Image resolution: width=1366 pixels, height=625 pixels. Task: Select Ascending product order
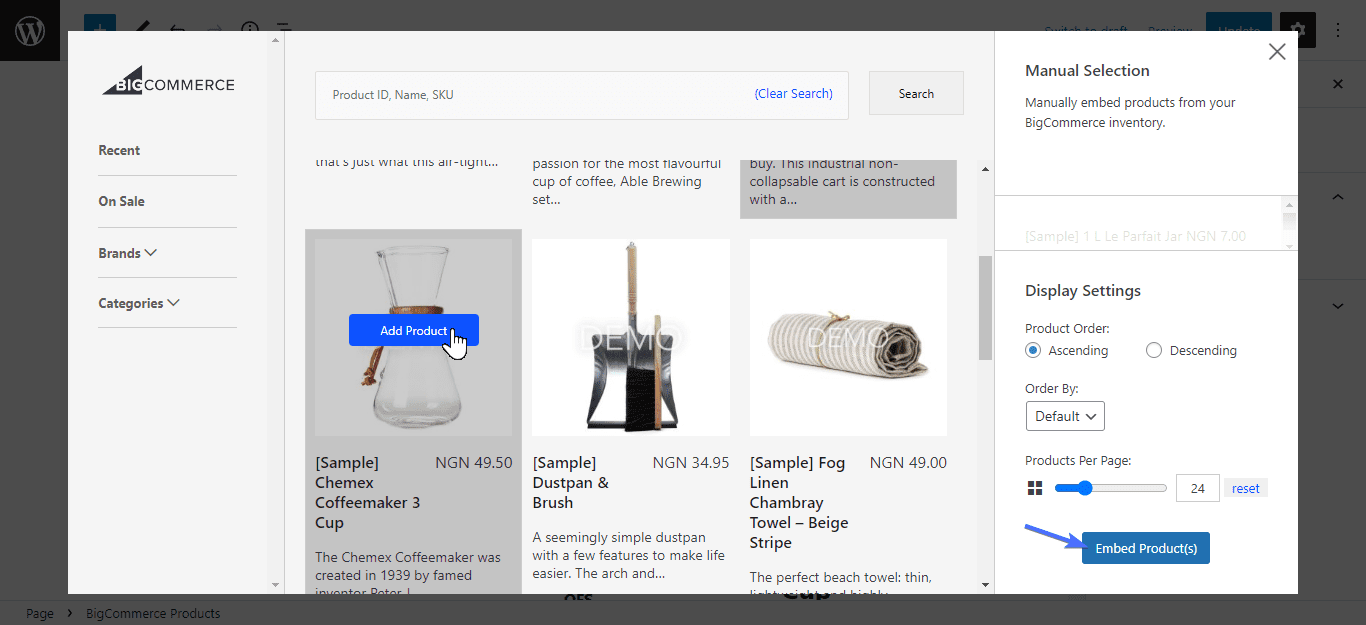1033,351
